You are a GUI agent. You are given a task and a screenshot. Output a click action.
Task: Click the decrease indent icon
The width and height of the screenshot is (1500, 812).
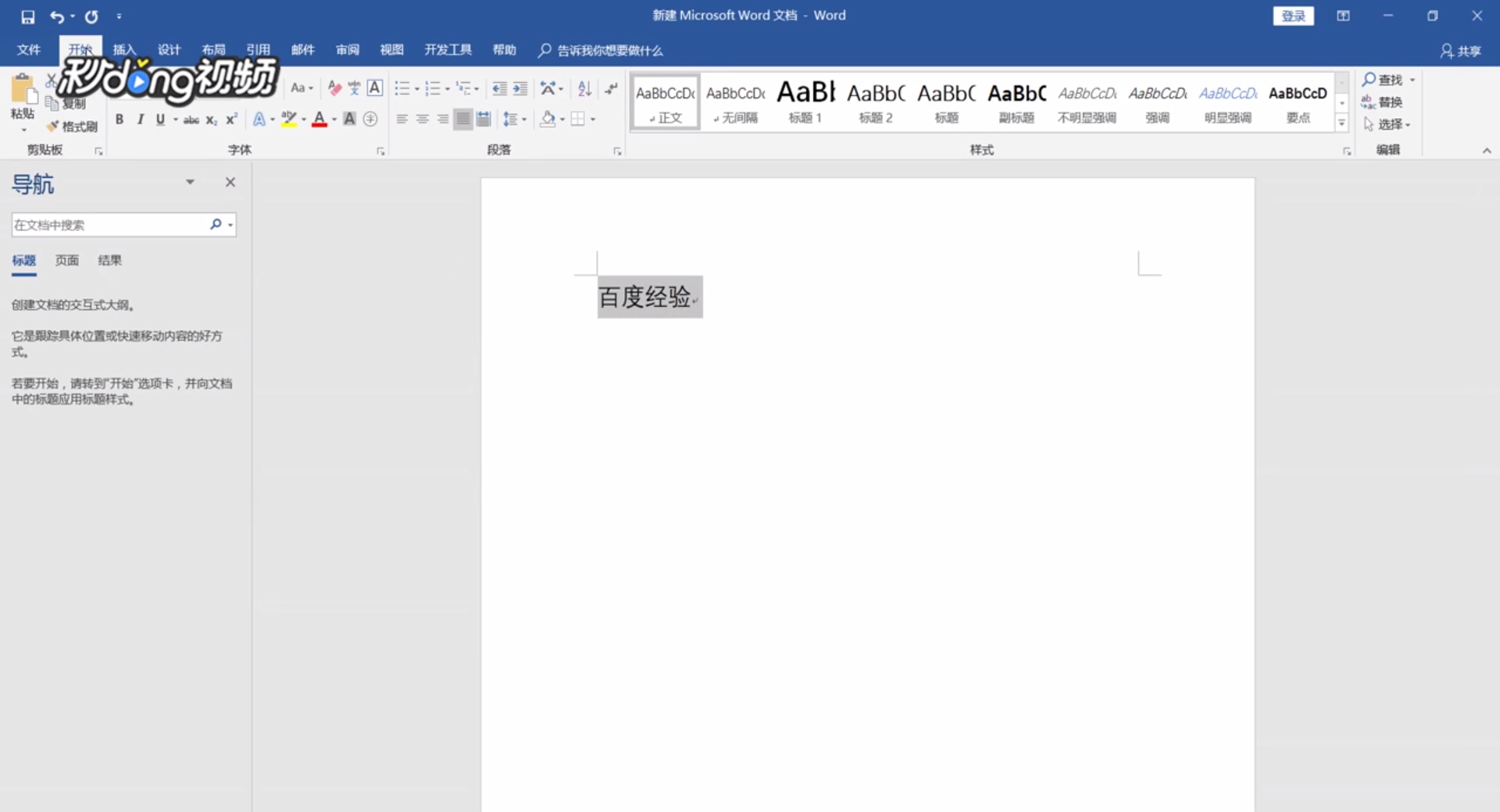point(500,88)
